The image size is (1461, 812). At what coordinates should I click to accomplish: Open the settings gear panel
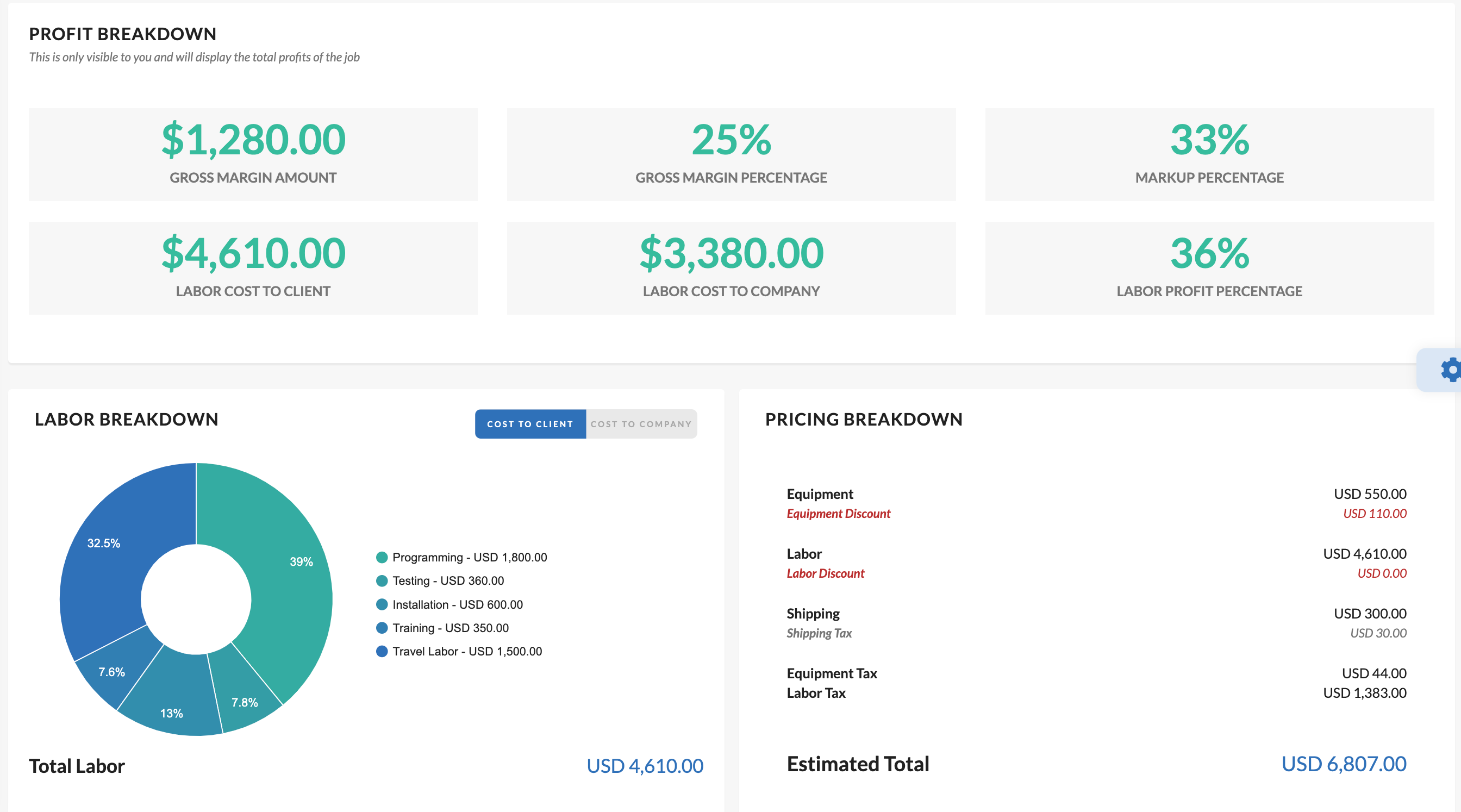click(x=1450, y=370)
